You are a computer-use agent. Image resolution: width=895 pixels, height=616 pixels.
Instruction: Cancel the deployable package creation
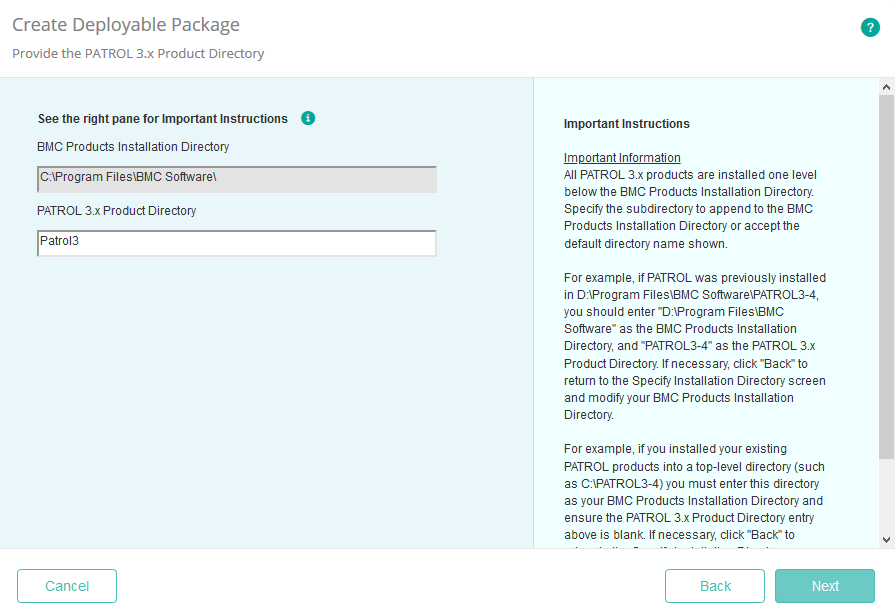(66, 586)
